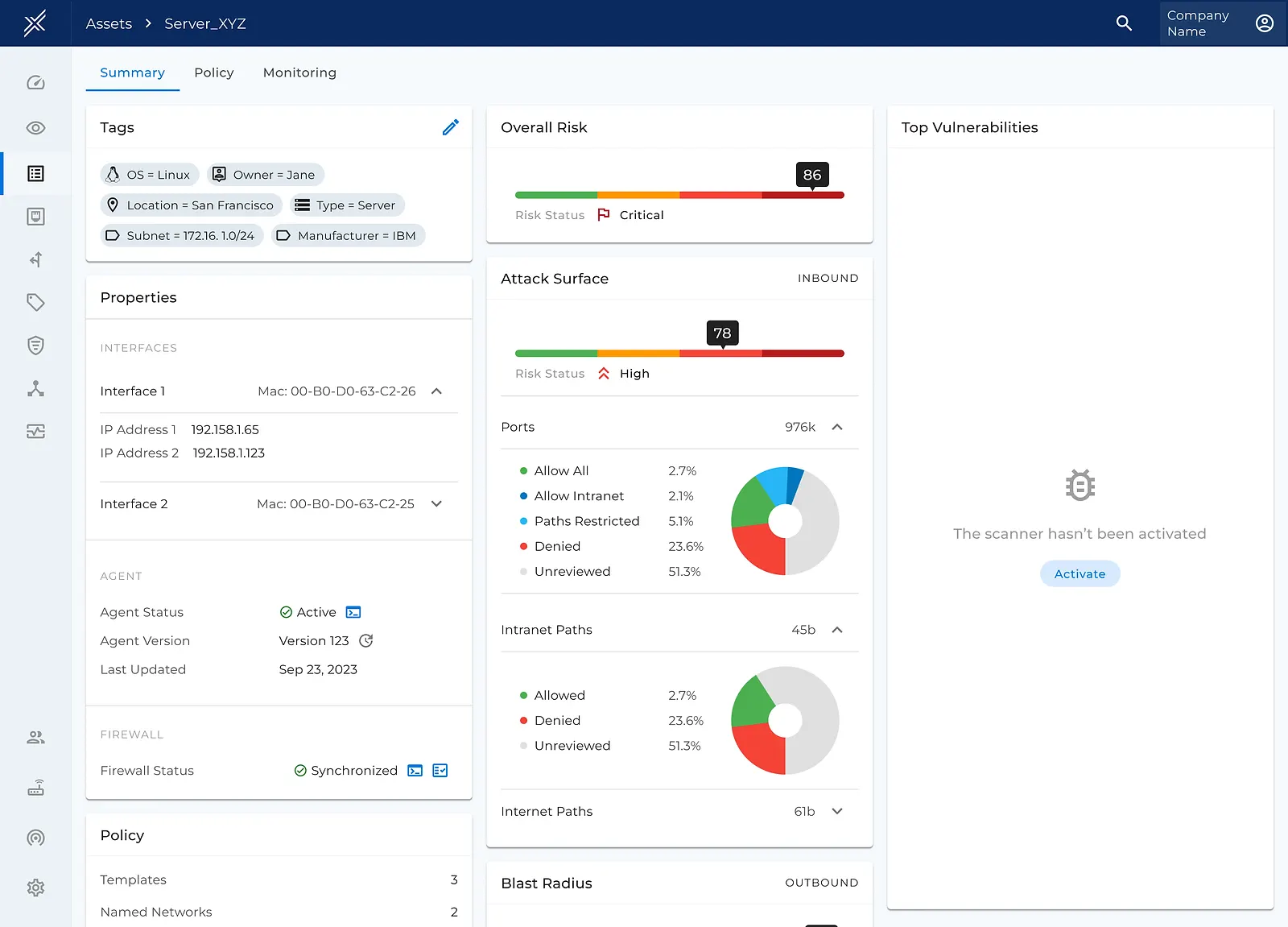This screenshot has width=1288, height=927.
Task: Collapse the Ports section
Action: (x=837, y=427)
